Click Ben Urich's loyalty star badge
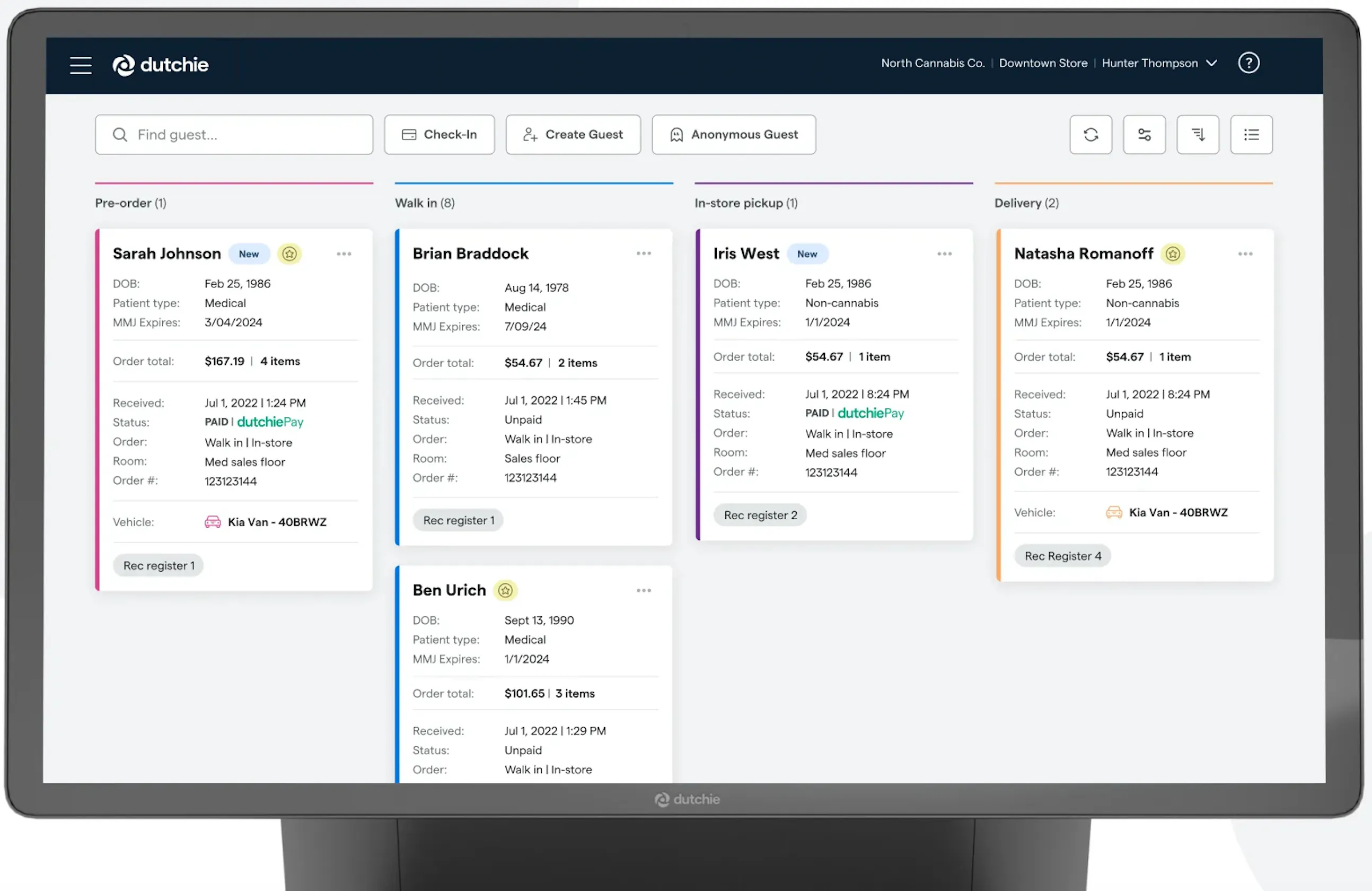This screenshot has height=891, width=1372. [x=506, y=590]
